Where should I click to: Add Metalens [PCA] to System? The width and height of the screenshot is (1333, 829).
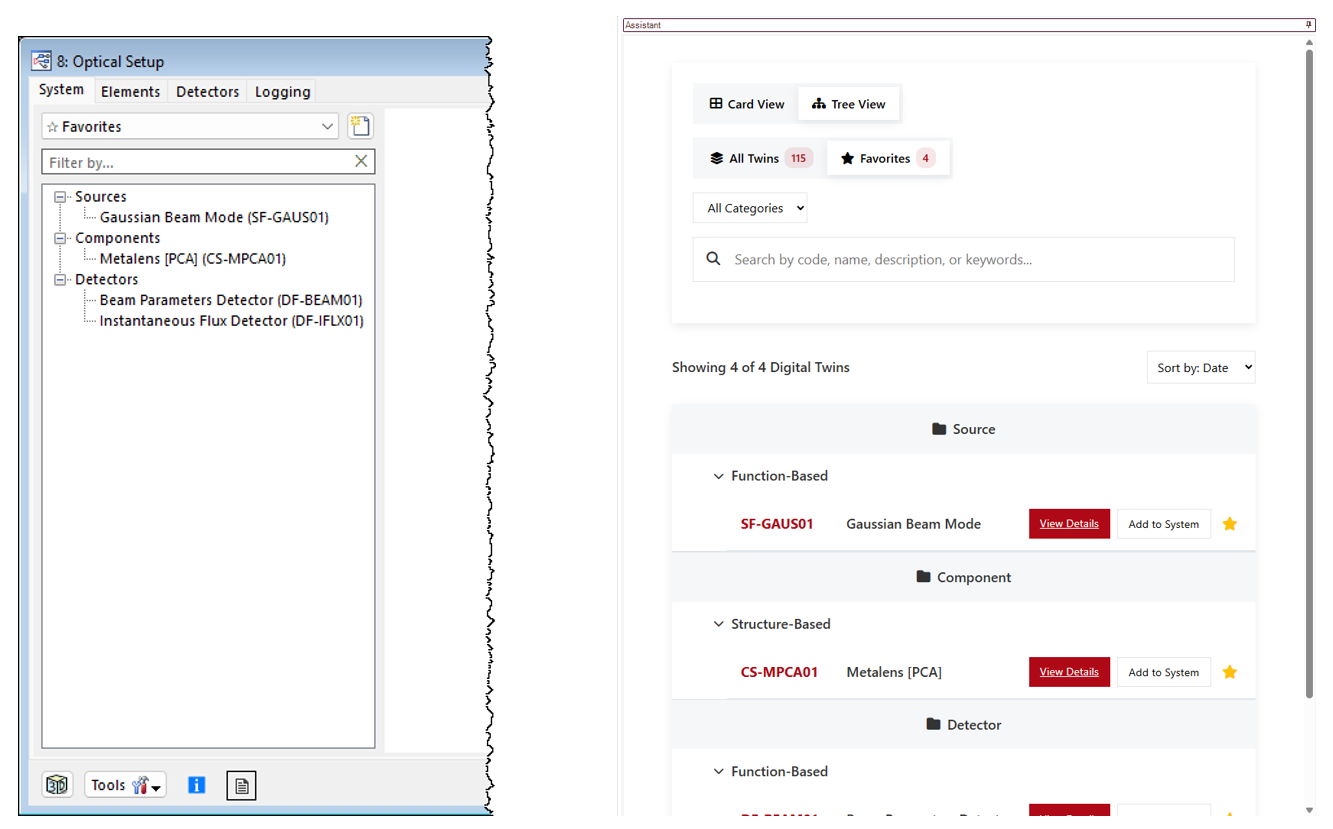coord(1163,672)
